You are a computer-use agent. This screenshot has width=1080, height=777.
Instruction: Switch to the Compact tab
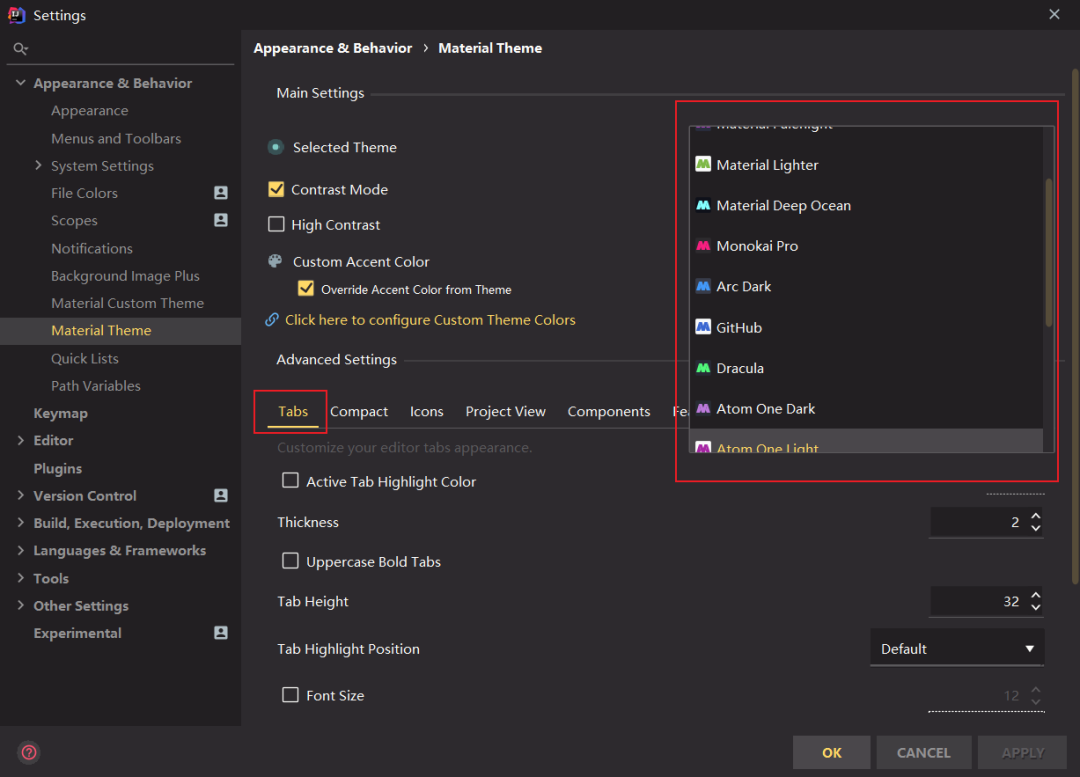[359, 411]
